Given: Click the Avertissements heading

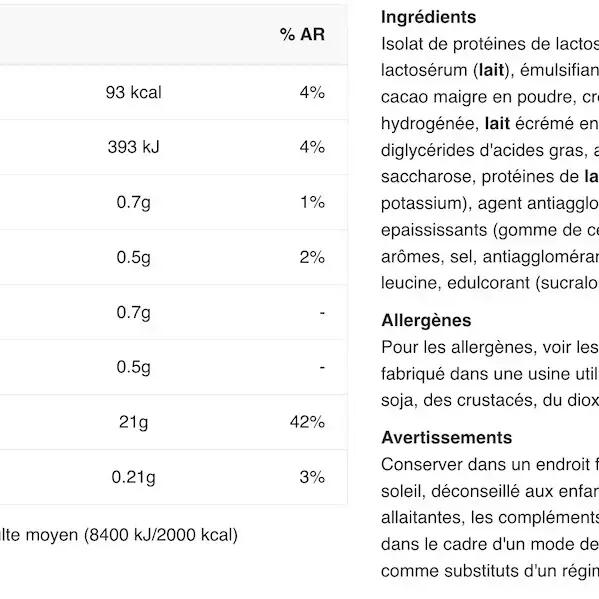Looking at the screenshot, I should tap(447, 437).
